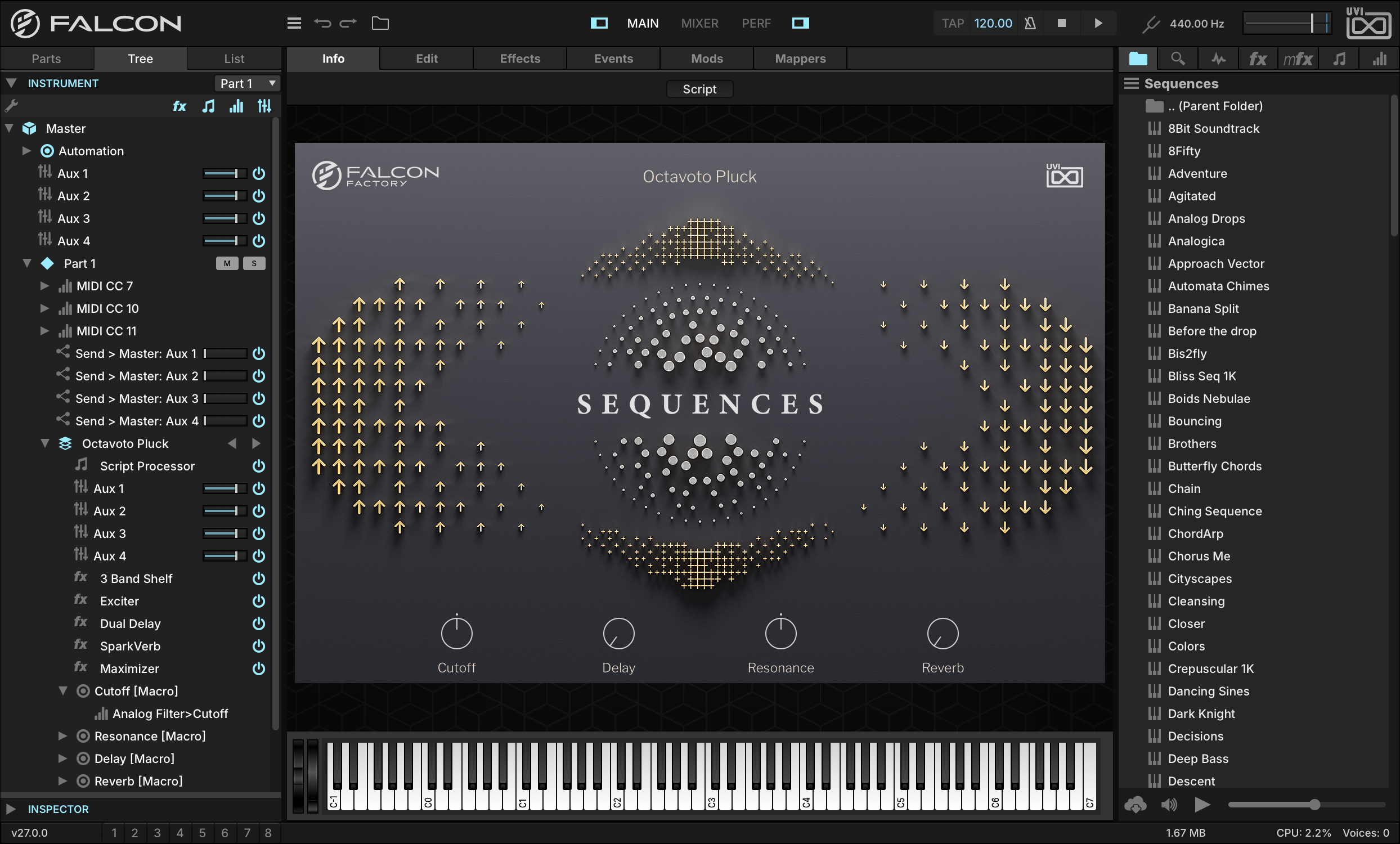Open the fx browser tab icon
The height and width of the screenshot is (844, 1400).
[x=1257, y=59]
